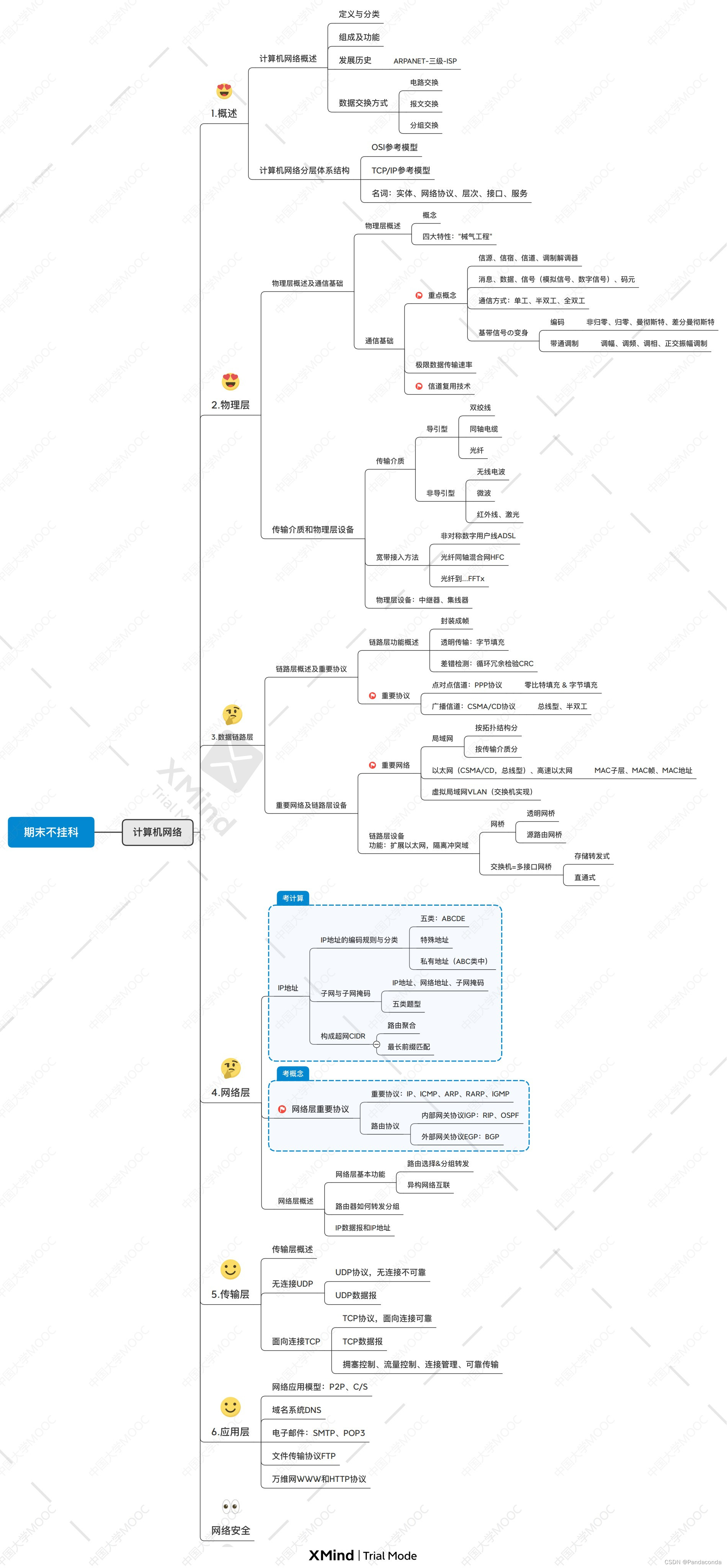The height and width of the screenshot is (1568, 727).
Task: Click the OSI参考模型 node
Action: [395, 147]
